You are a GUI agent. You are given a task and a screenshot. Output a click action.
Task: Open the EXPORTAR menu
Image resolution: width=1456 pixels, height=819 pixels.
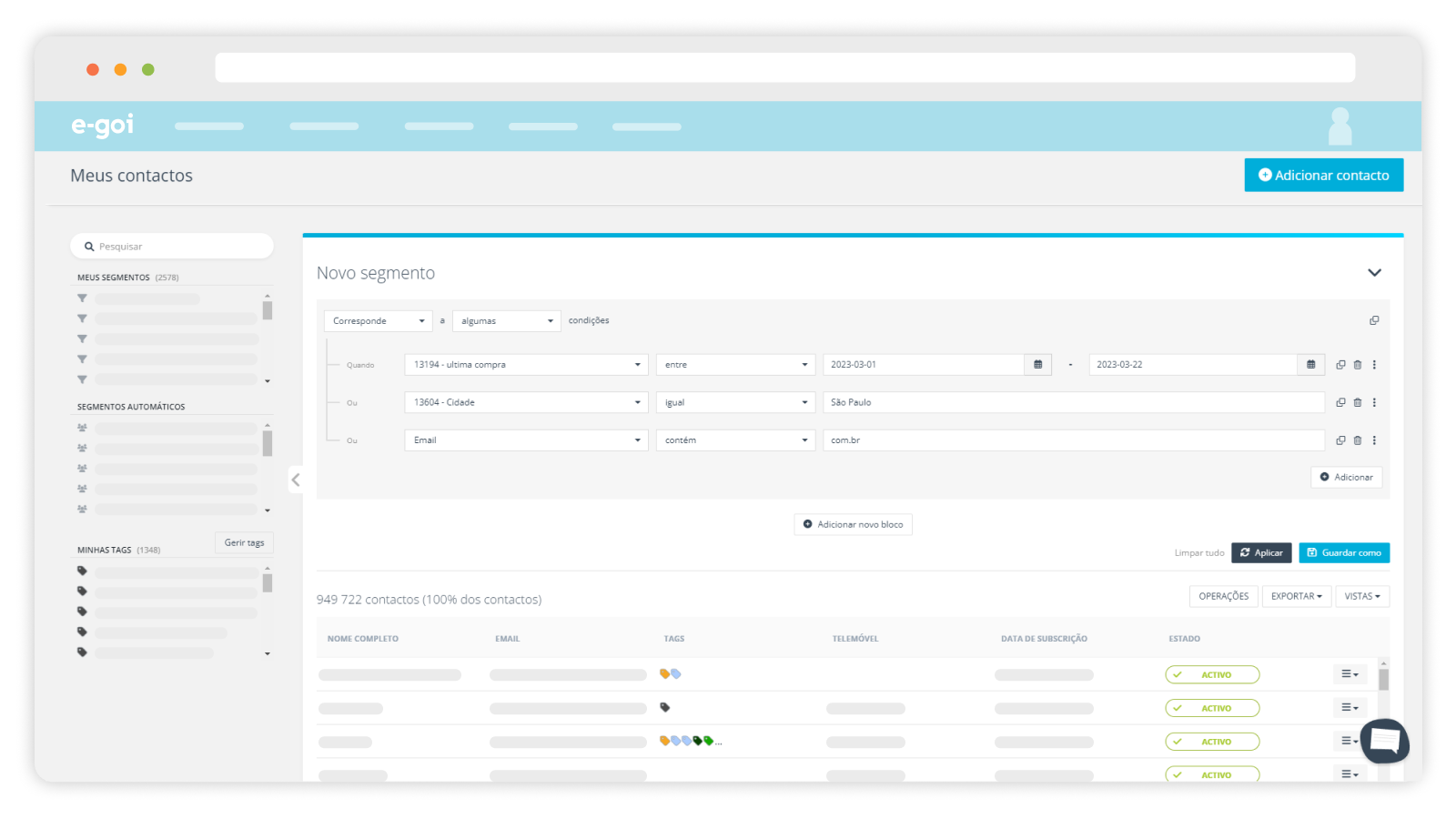tap(1297, 597)
